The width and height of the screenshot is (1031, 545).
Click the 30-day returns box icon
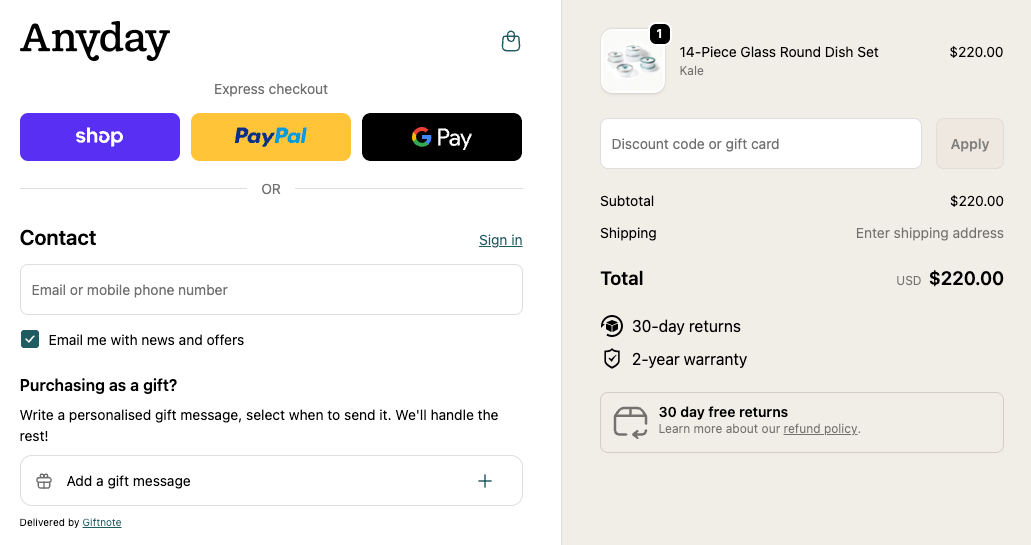click(x=612, y=326)
